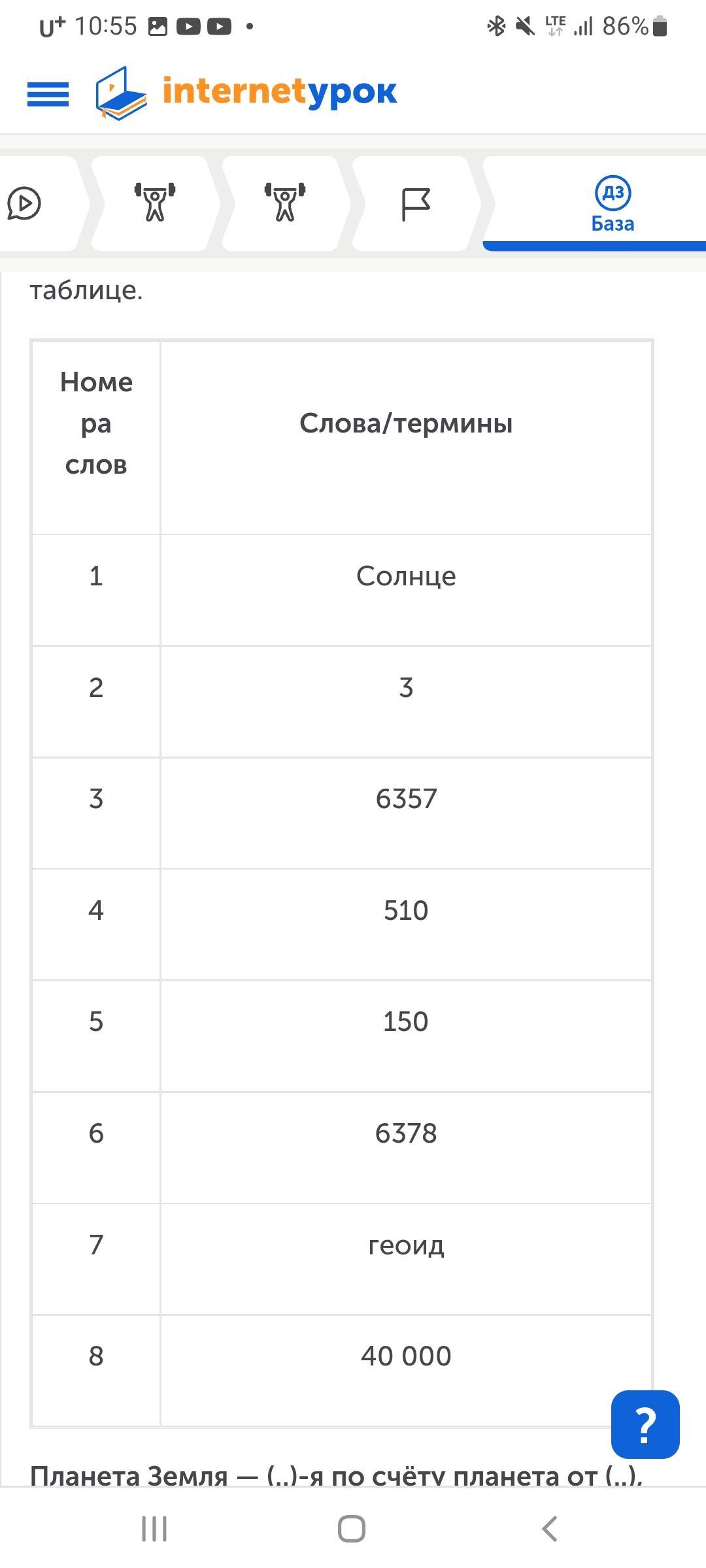
Task: Click the 40 000 table cell
Action: pos(406,1356)
